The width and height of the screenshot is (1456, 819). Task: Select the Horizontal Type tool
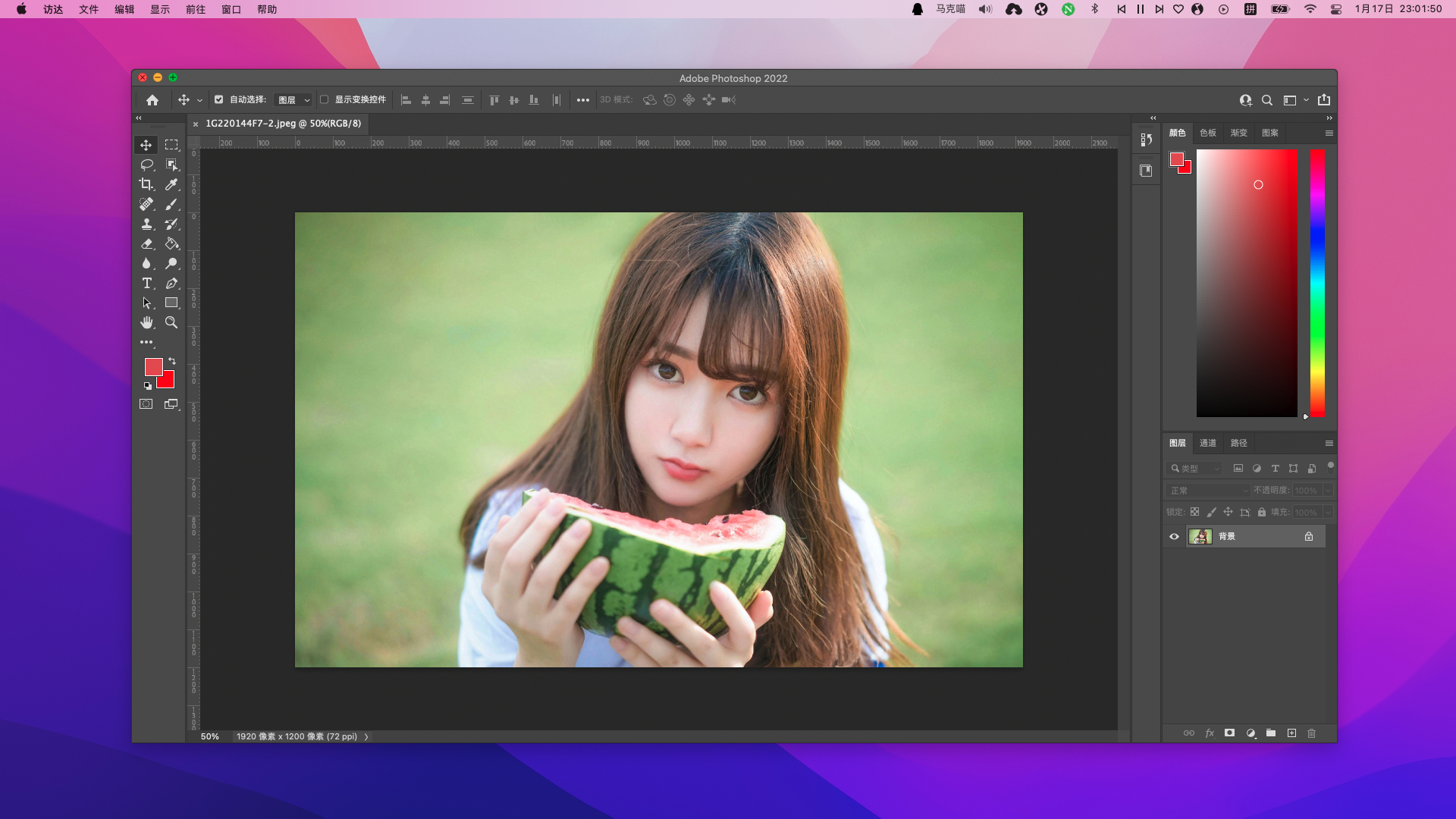coord(146,283)
